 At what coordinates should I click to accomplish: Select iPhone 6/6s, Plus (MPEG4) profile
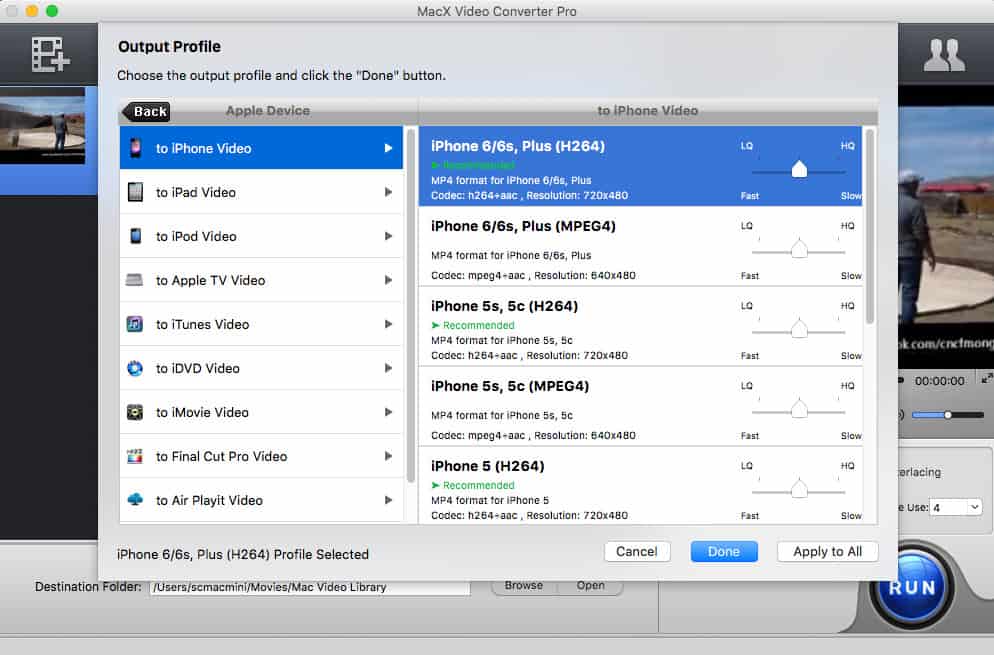point(640,246)
